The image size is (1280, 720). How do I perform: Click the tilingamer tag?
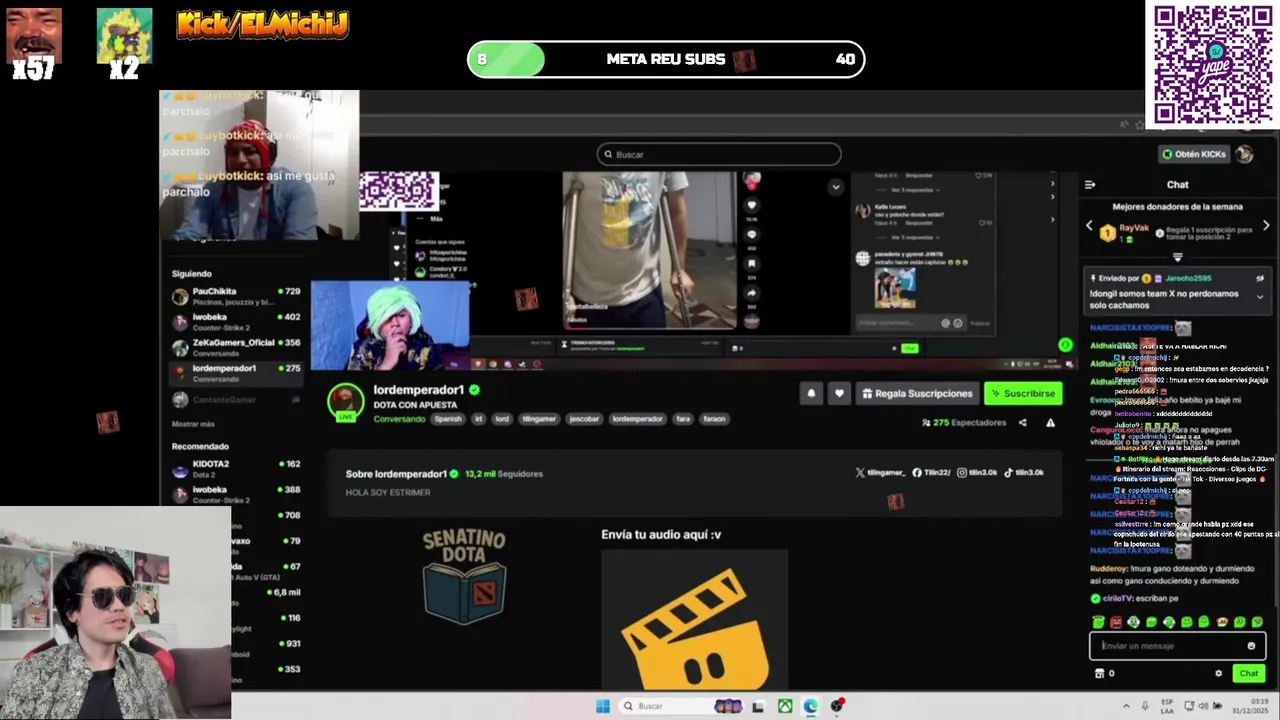539,419
